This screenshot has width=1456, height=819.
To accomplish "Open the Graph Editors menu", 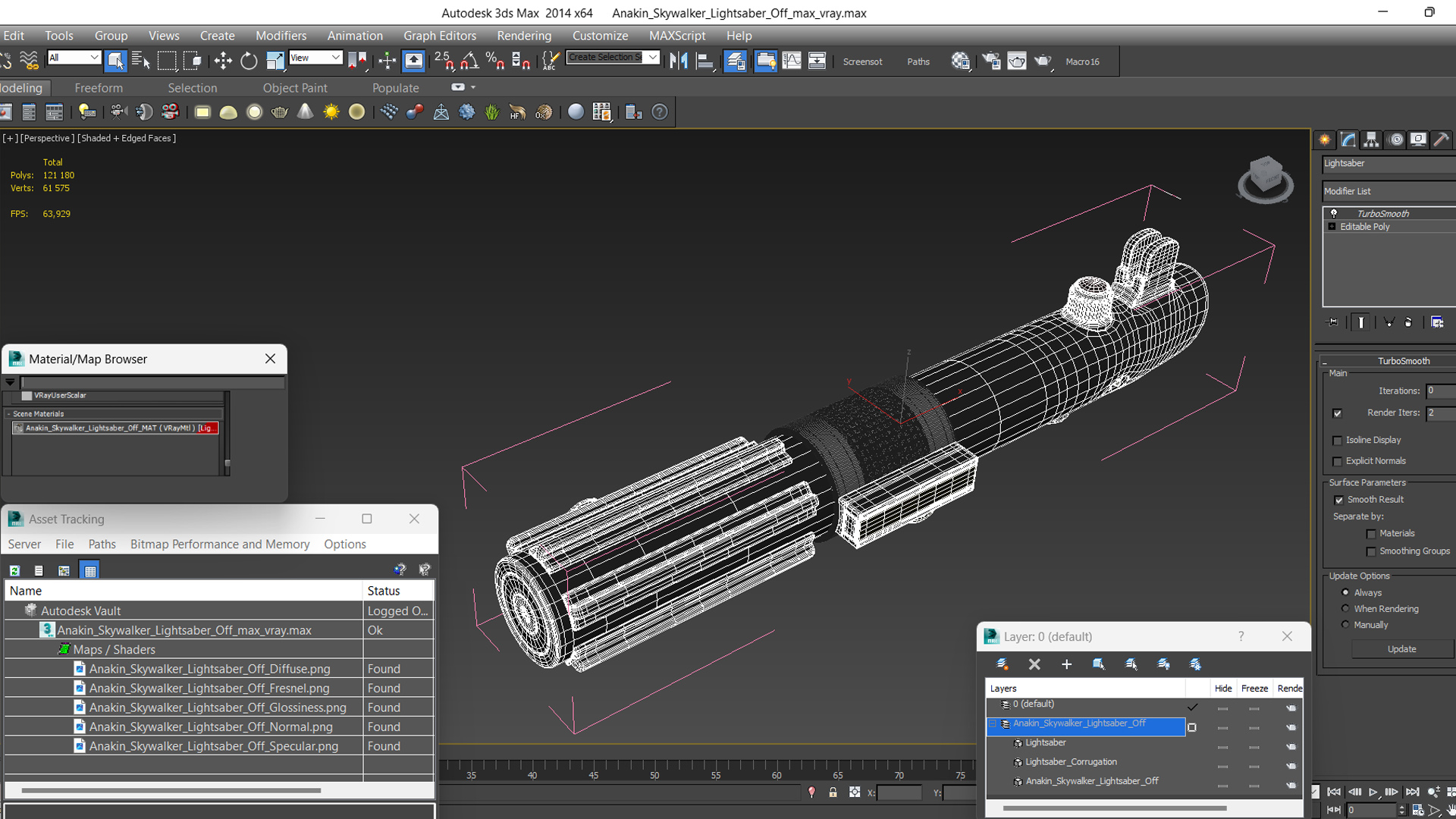I will 440,36.
